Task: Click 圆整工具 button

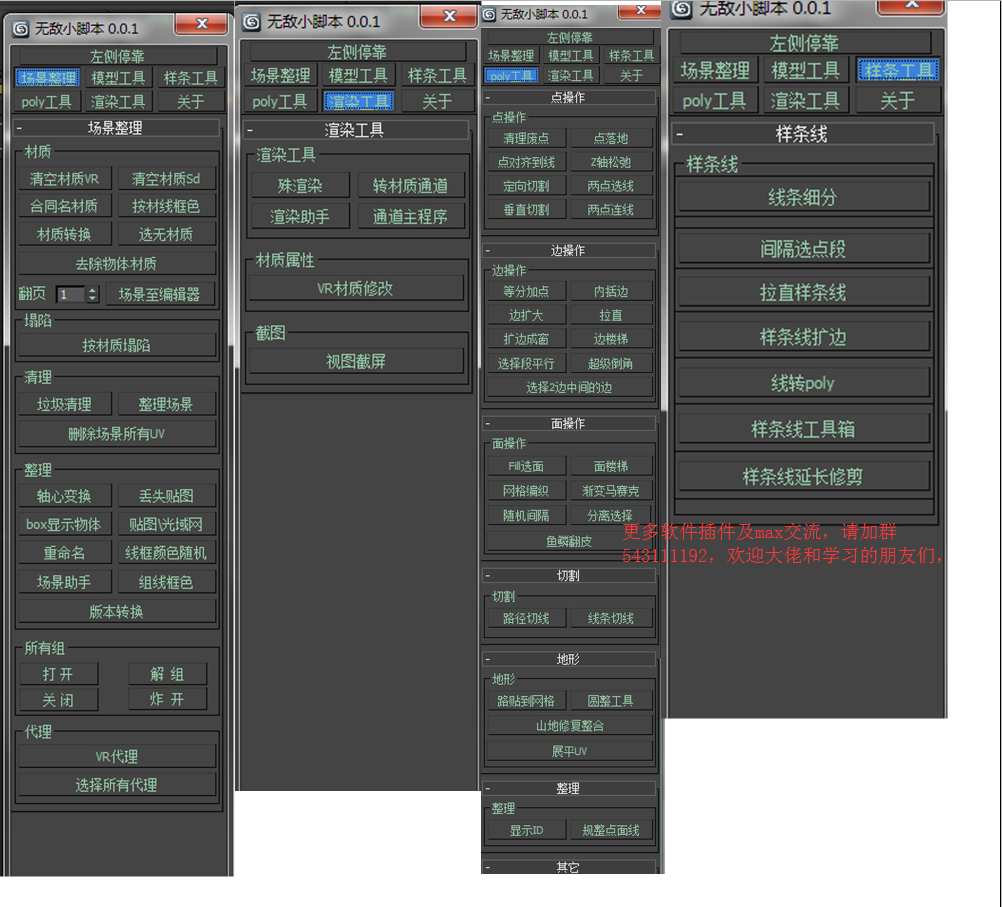Action: pos(611,701)
